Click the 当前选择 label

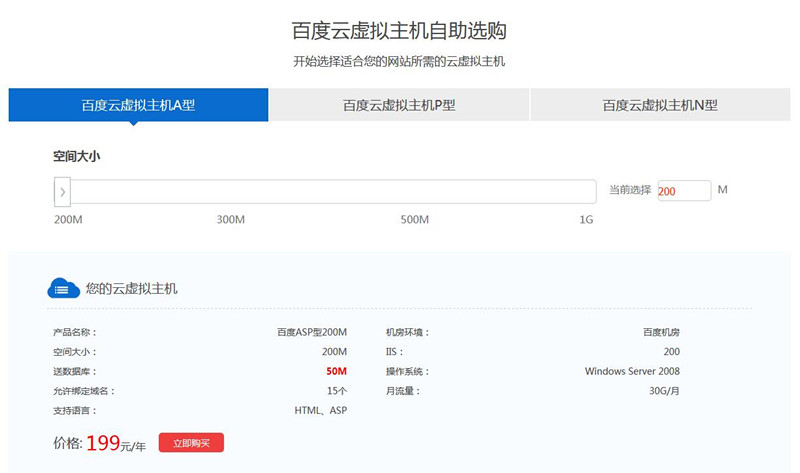(630, 190)
